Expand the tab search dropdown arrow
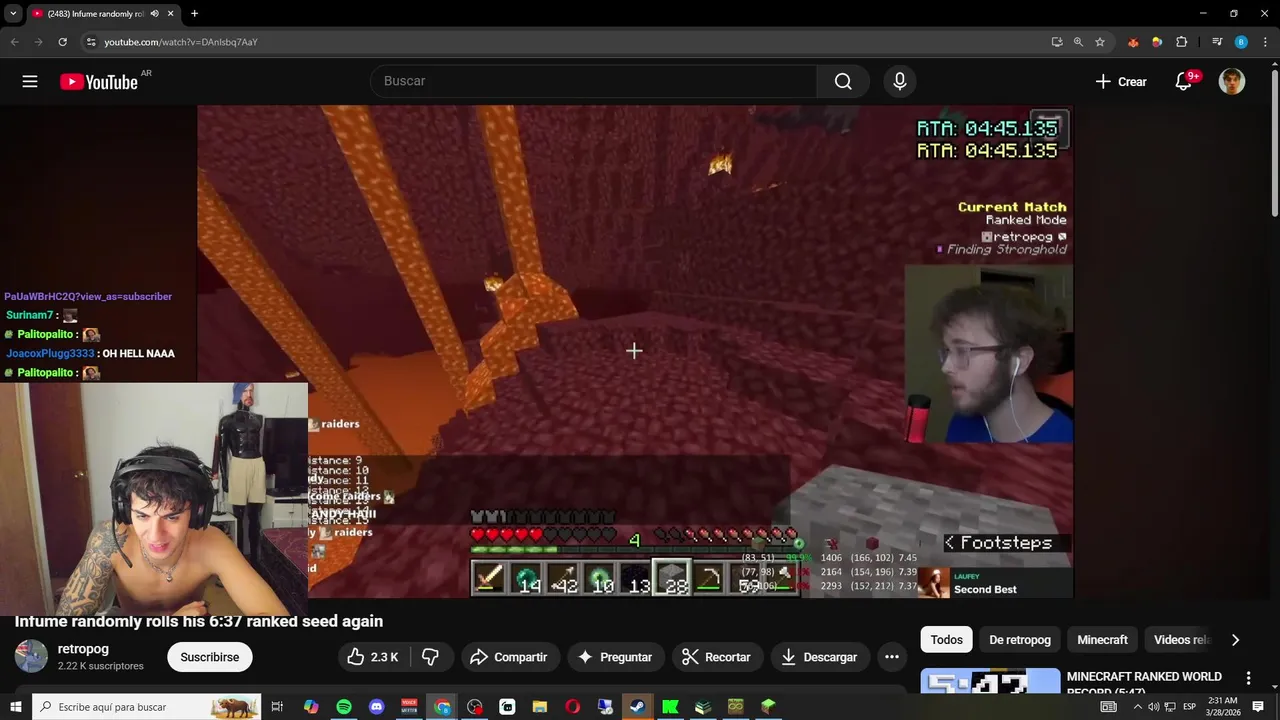The image size is (1280, 720). 13,14
